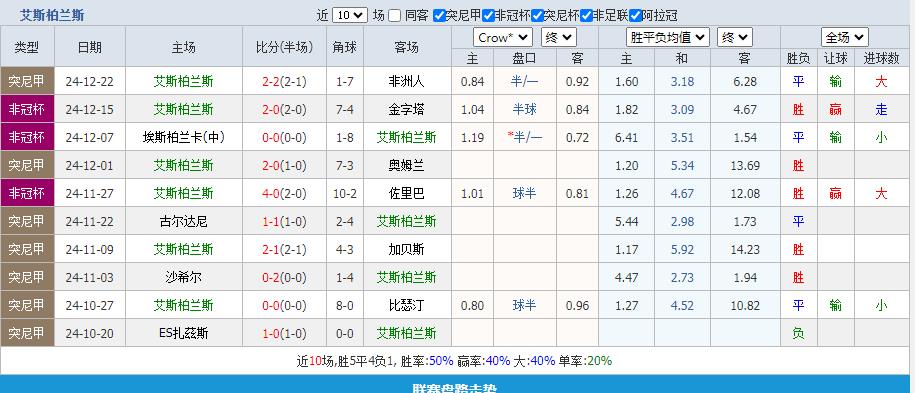Click home team ES扎兹斯
915x393 pixels.
point(184,333)
